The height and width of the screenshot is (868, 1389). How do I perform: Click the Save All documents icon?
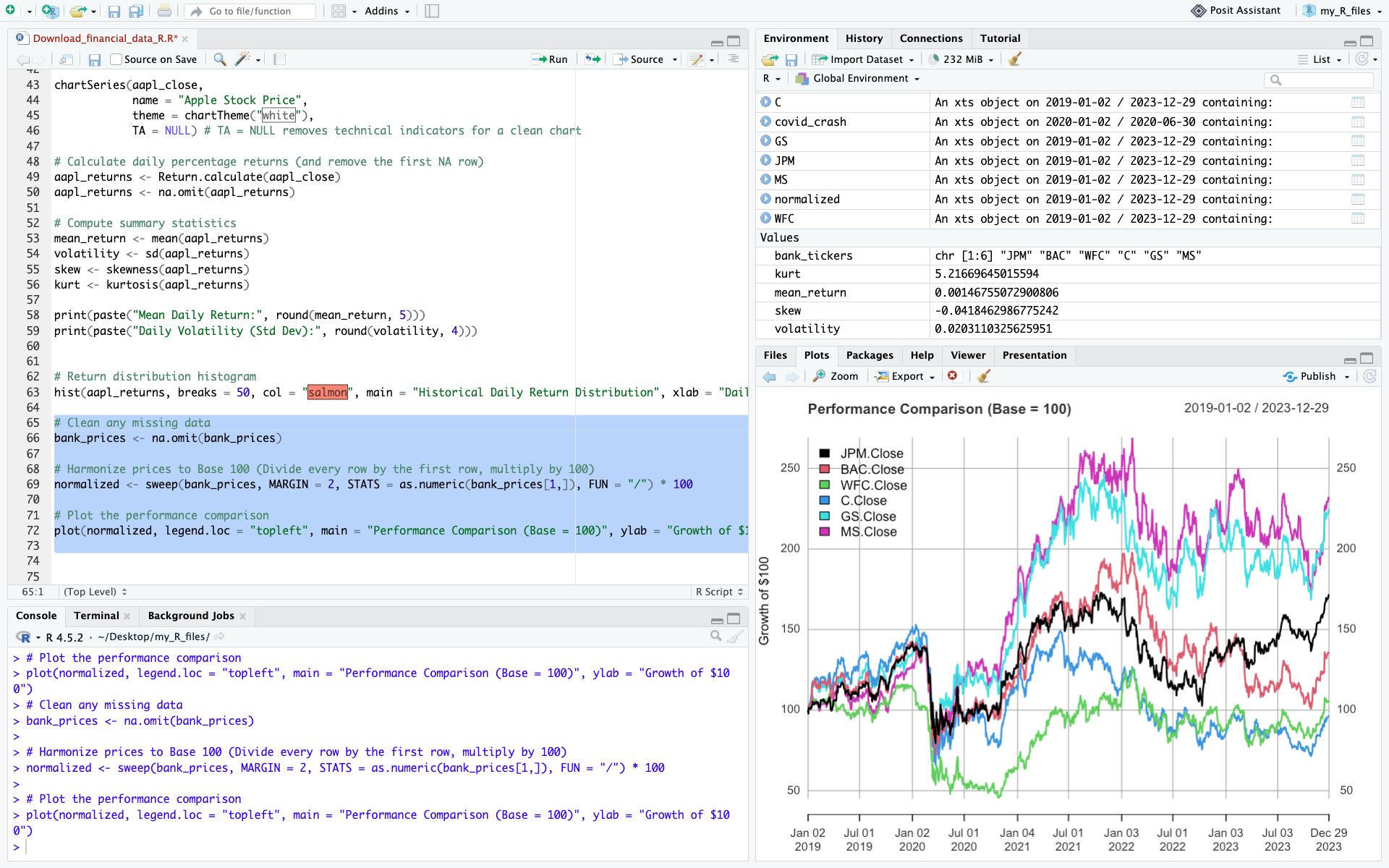coord(135,11)
